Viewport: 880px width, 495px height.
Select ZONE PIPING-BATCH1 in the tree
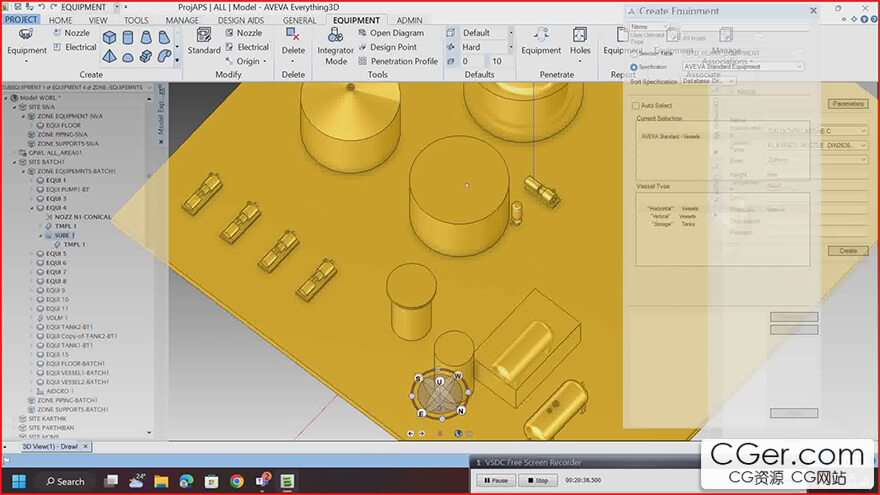67,401
